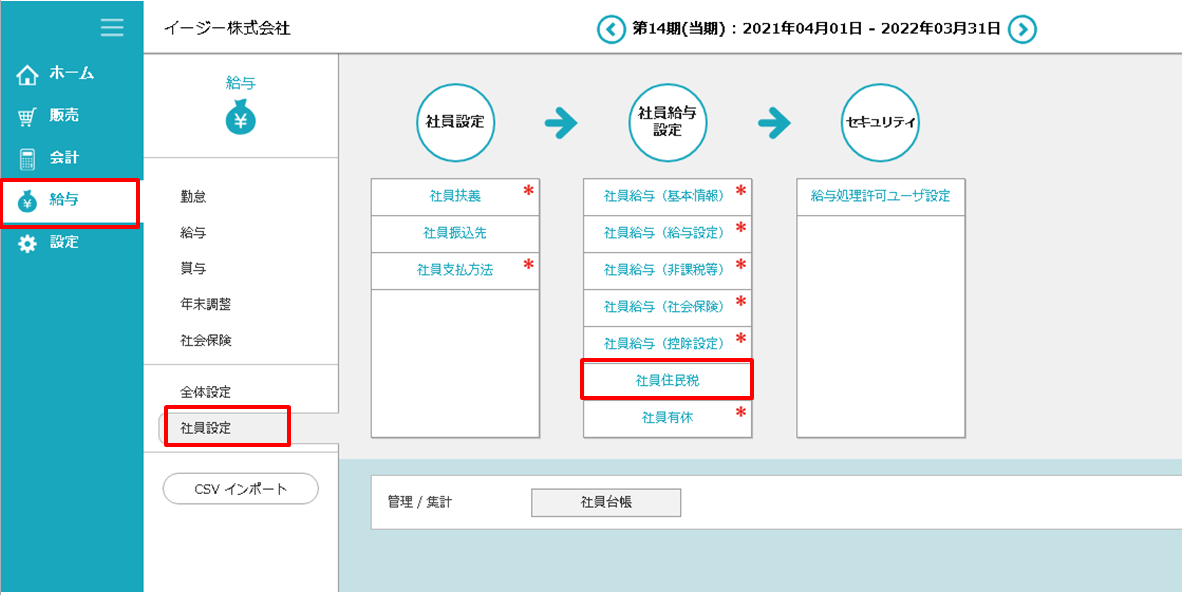Select 全体設定 in the side menu

[206, 392]
